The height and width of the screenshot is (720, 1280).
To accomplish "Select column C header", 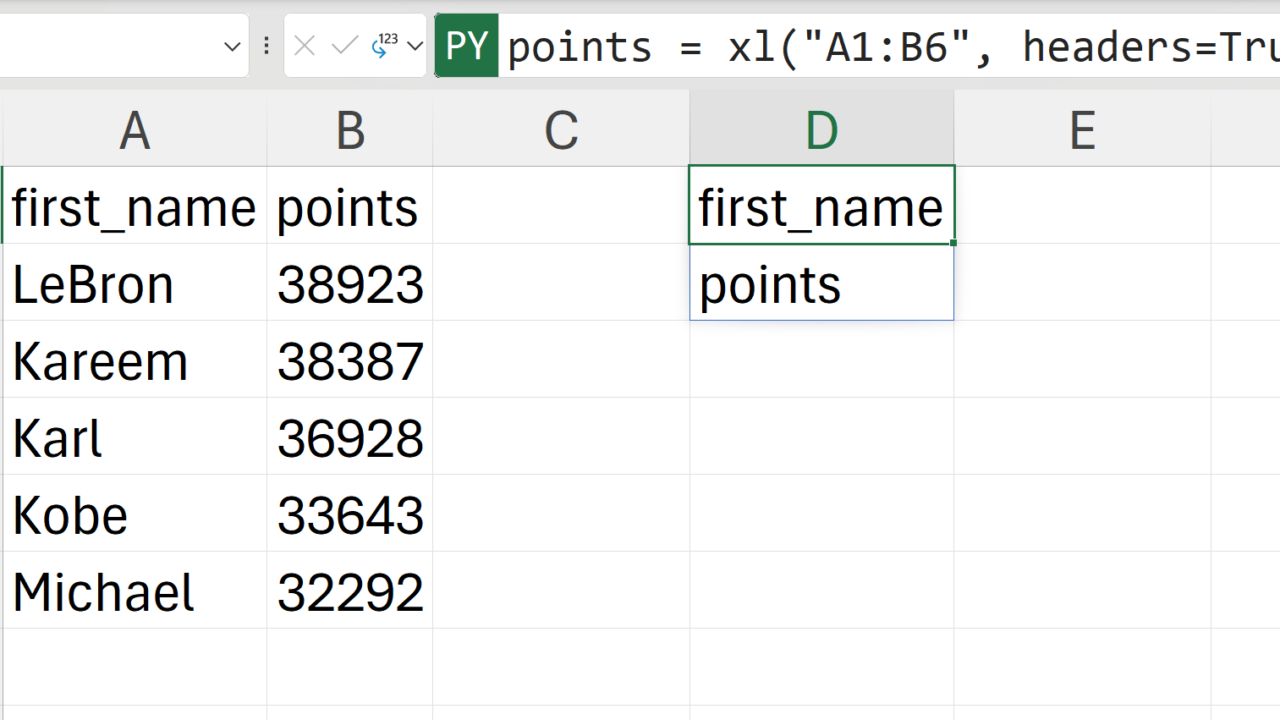I will [x=561, y=130].
